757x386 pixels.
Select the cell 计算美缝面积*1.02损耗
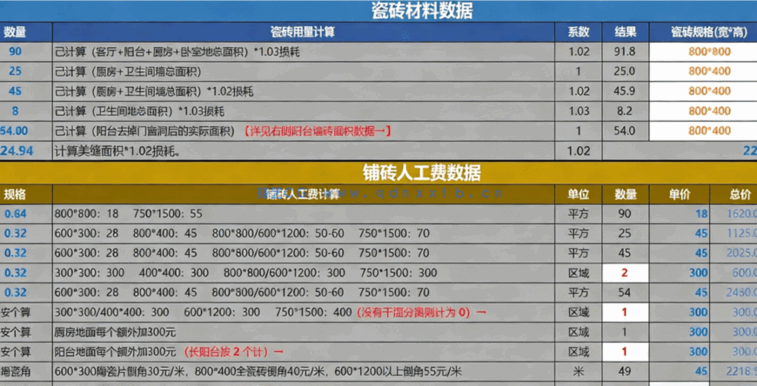tap(303, 151)
